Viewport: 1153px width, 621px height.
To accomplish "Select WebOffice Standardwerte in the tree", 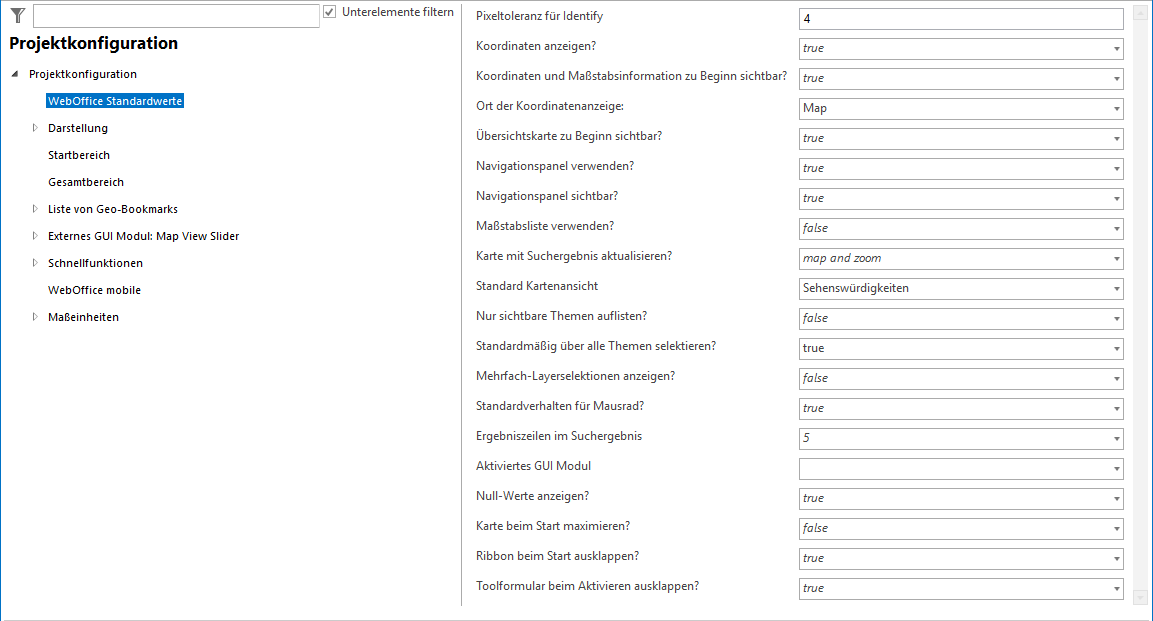I will coord(115,101).
